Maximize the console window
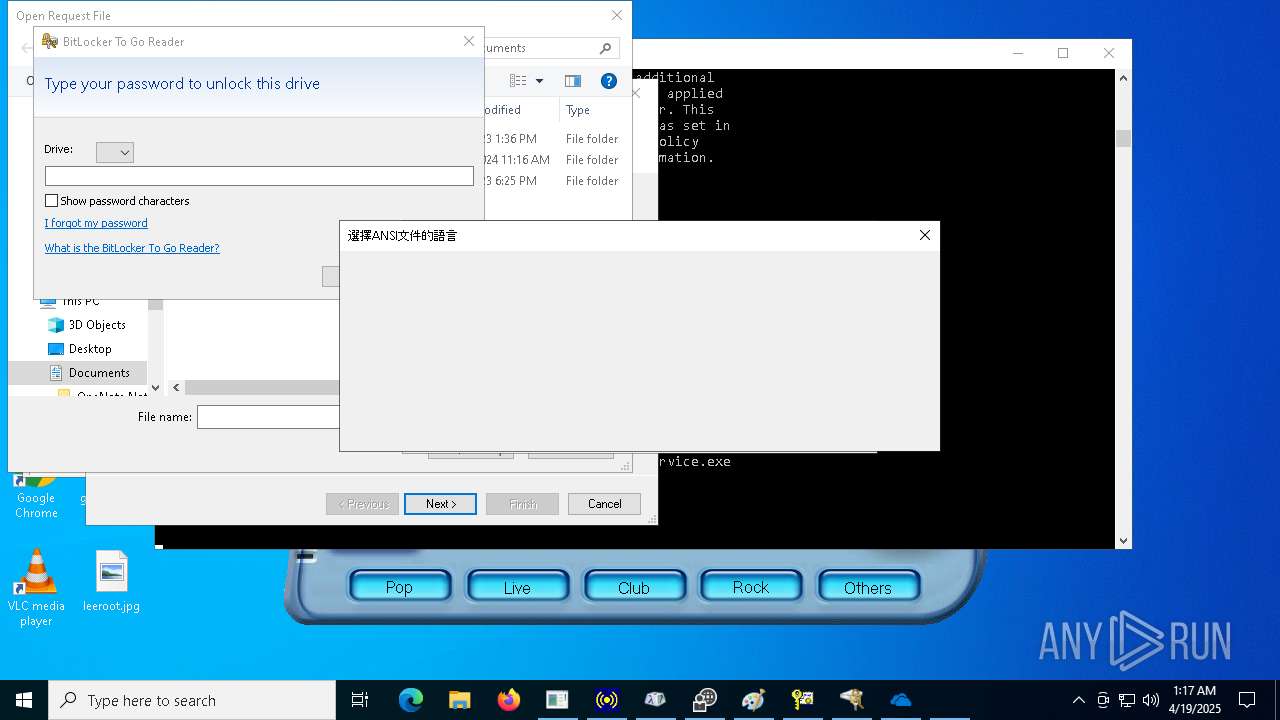Image resolution: width=1280 pixels, height=720 pixels. tap(1063, 53)
